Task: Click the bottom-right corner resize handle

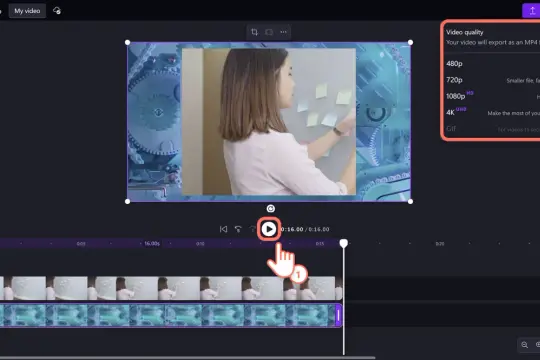Action: pyautogui.click(x=410, y=202)
